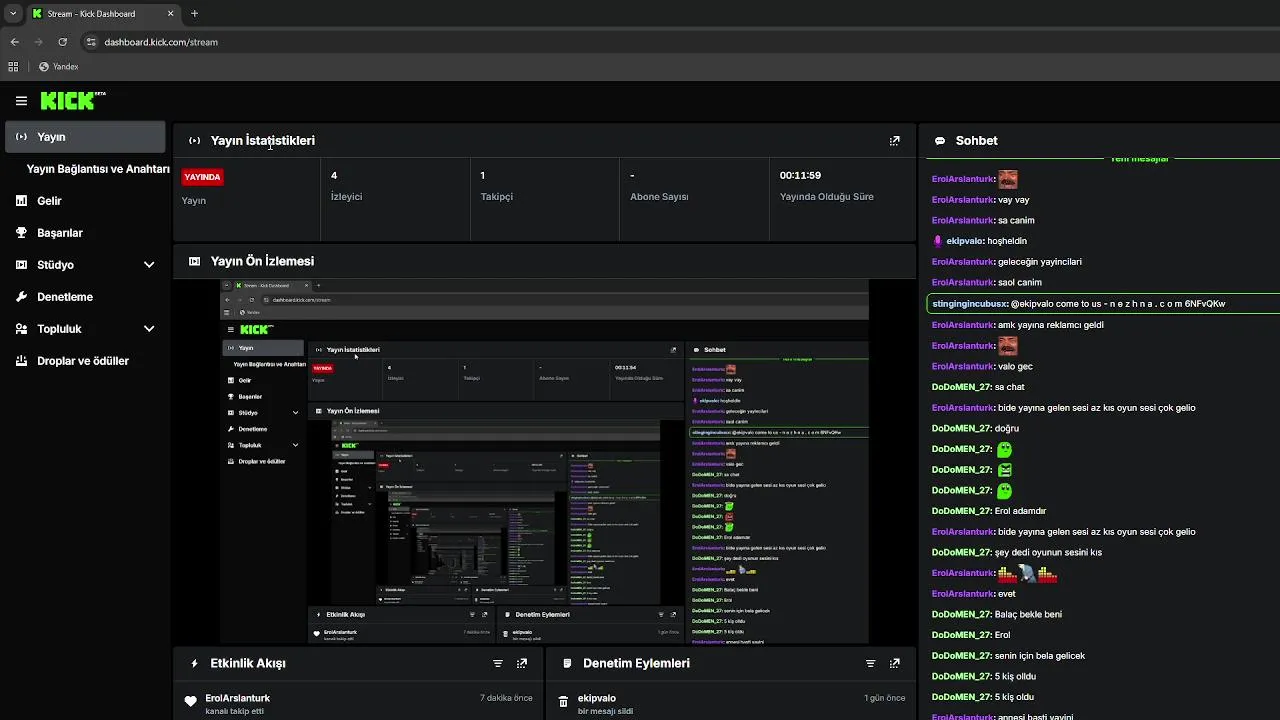
Task: Open a new browser tab
Action: click(194, 14)
